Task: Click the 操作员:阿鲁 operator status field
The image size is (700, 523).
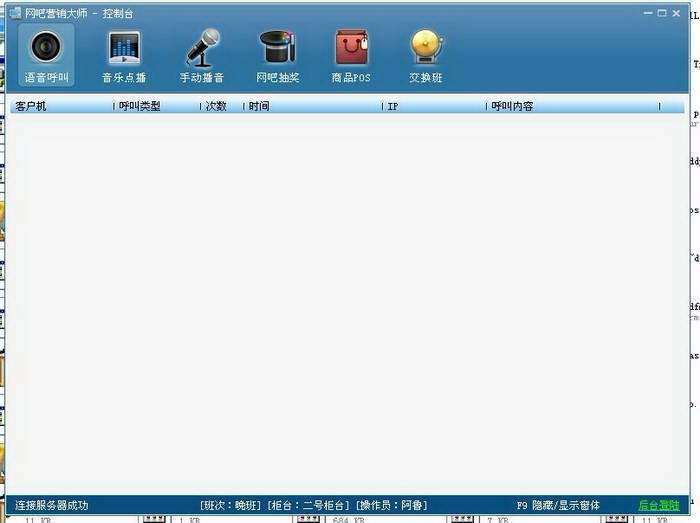Action: (x=391, y=505)
